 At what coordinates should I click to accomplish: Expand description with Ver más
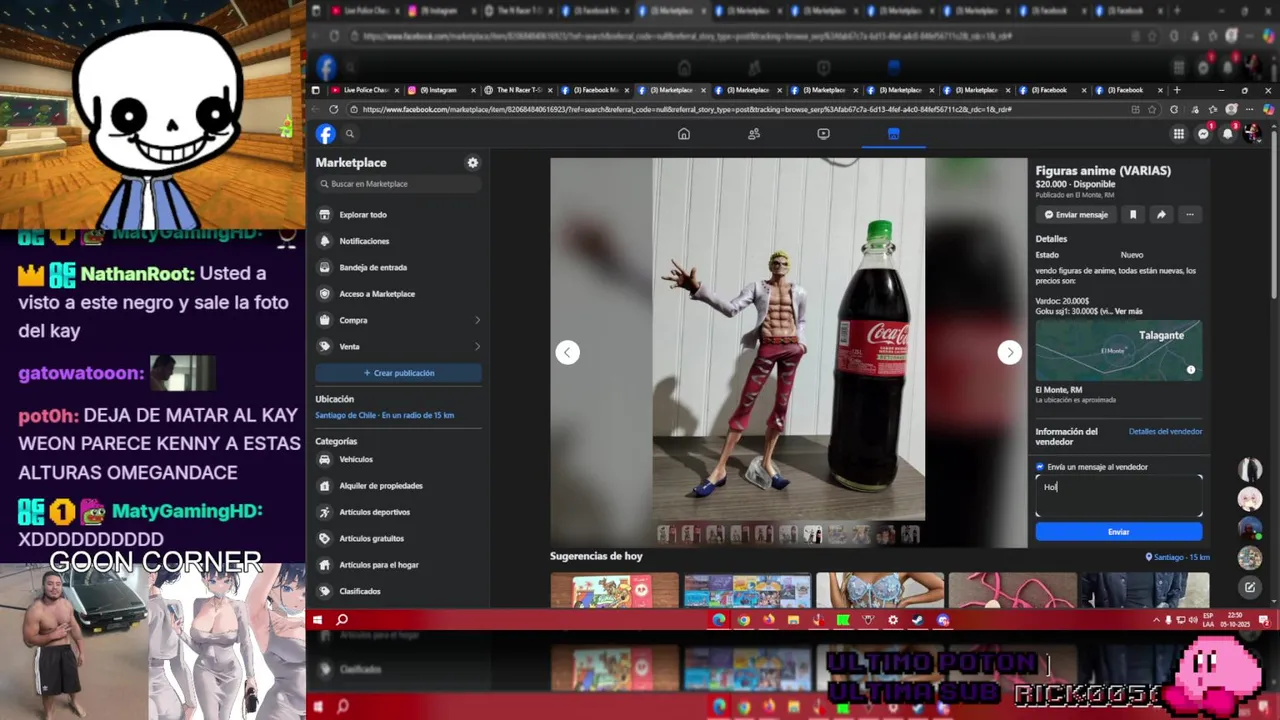[x=1128, y=311]
